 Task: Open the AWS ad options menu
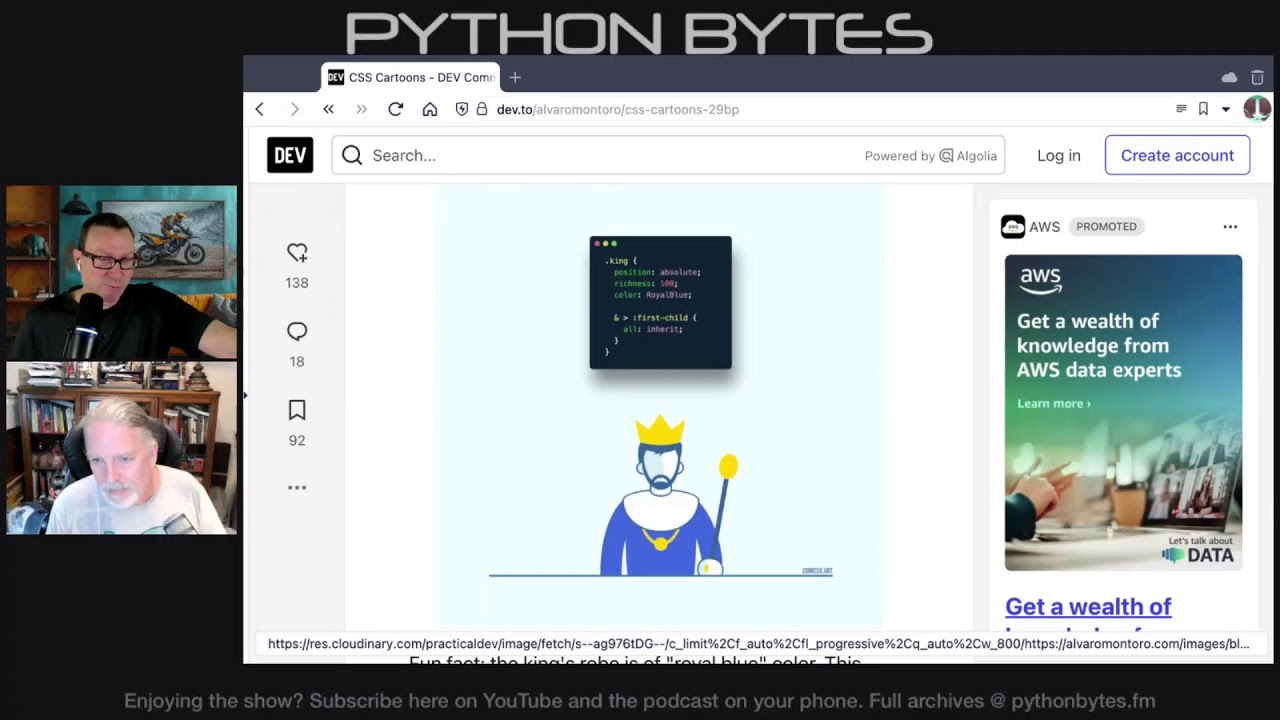click(1230, 227)
